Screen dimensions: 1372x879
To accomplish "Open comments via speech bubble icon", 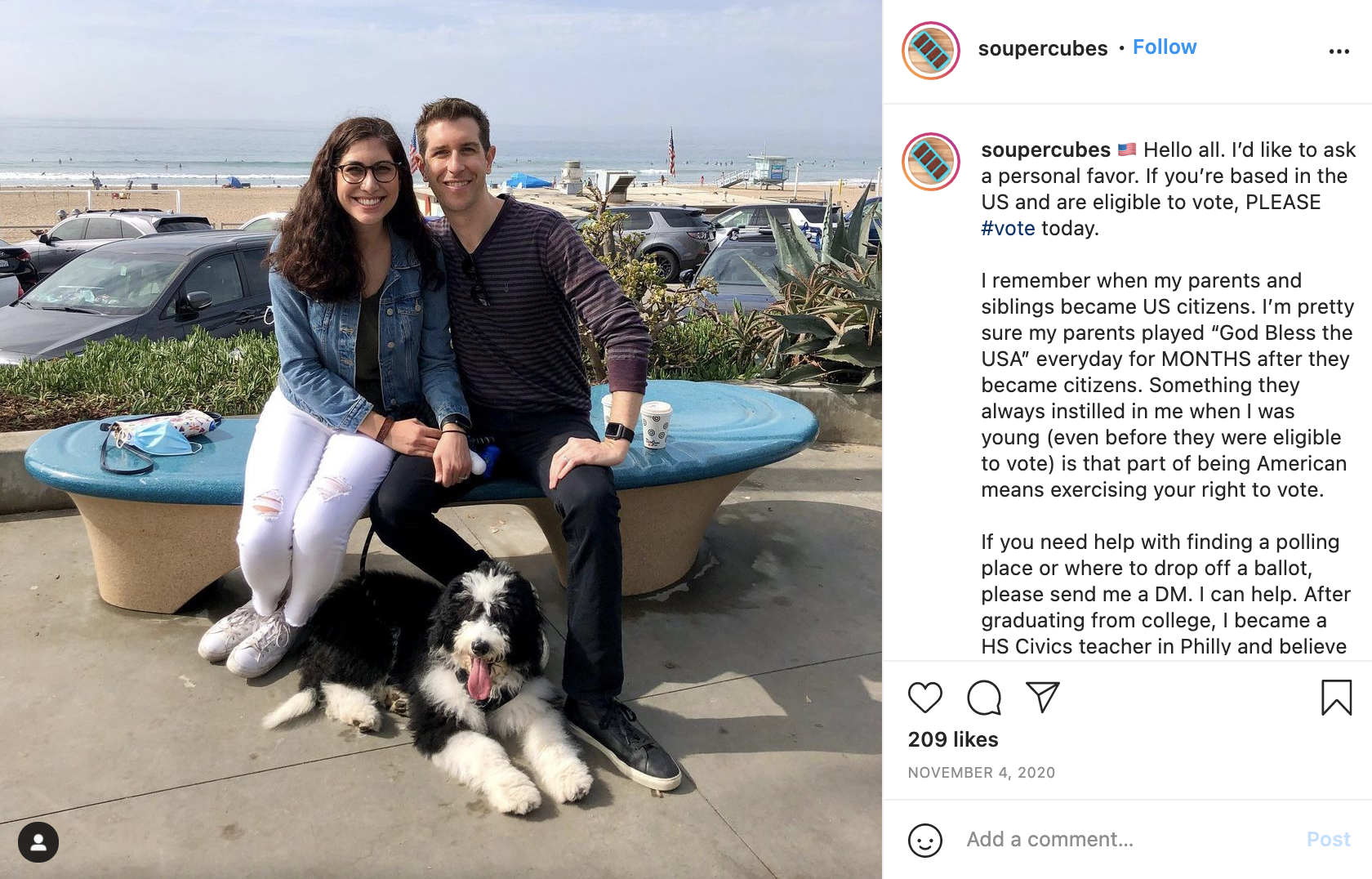I will click(984, 698).
